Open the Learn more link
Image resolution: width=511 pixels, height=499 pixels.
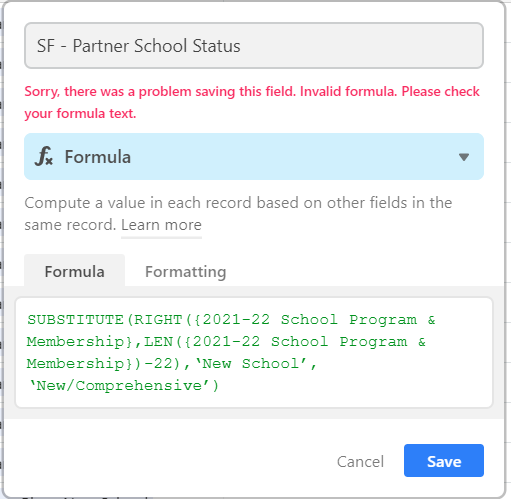click(161, 225)
